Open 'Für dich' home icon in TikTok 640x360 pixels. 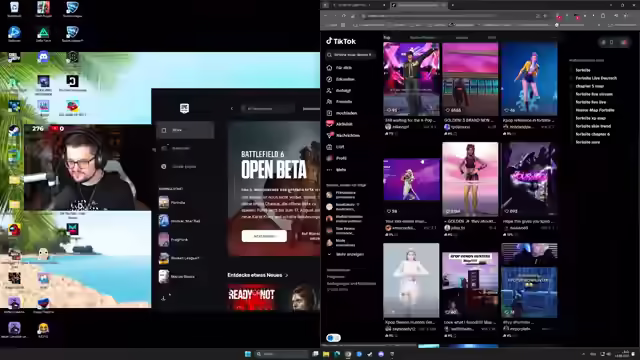tap(329, 68)
